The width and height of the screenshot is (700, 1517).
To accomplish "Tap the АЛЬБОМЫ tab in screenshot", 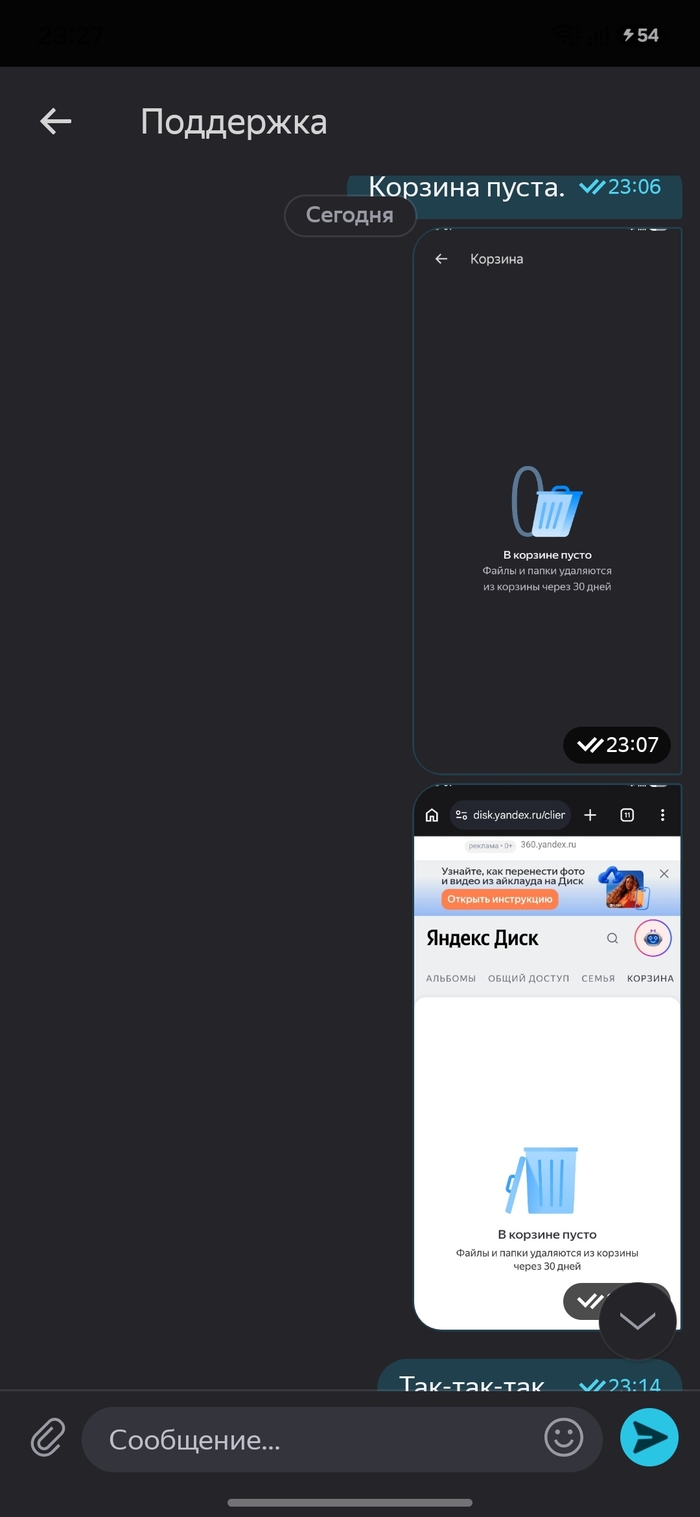I will [451, 978].
